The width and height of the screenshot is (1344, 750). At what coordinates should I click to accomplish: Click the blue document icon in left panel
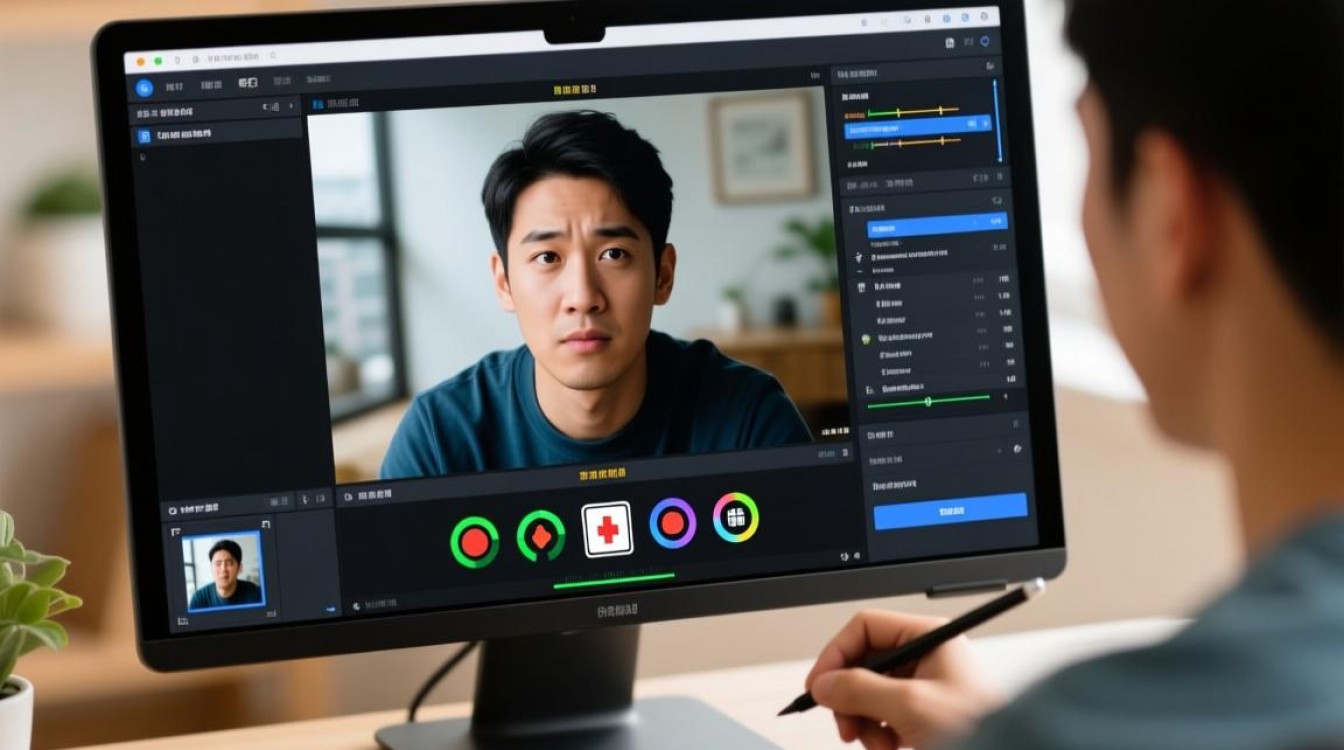[145, 134]
